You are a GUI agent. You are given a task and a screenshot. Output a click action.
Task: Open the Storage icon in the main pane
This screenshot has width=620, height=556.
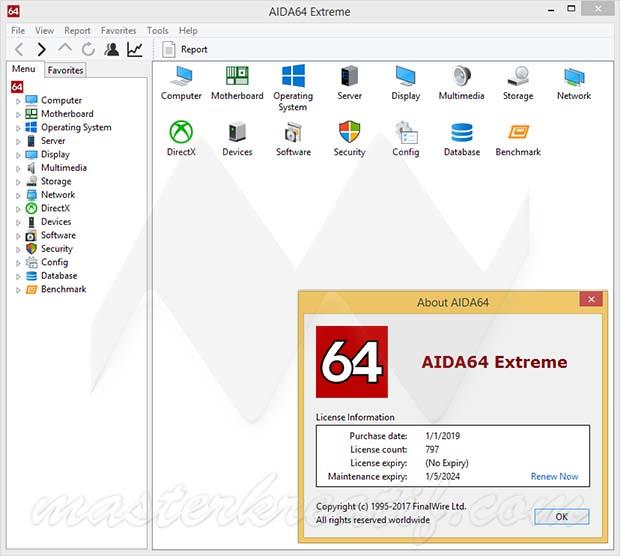coord(518,83)
